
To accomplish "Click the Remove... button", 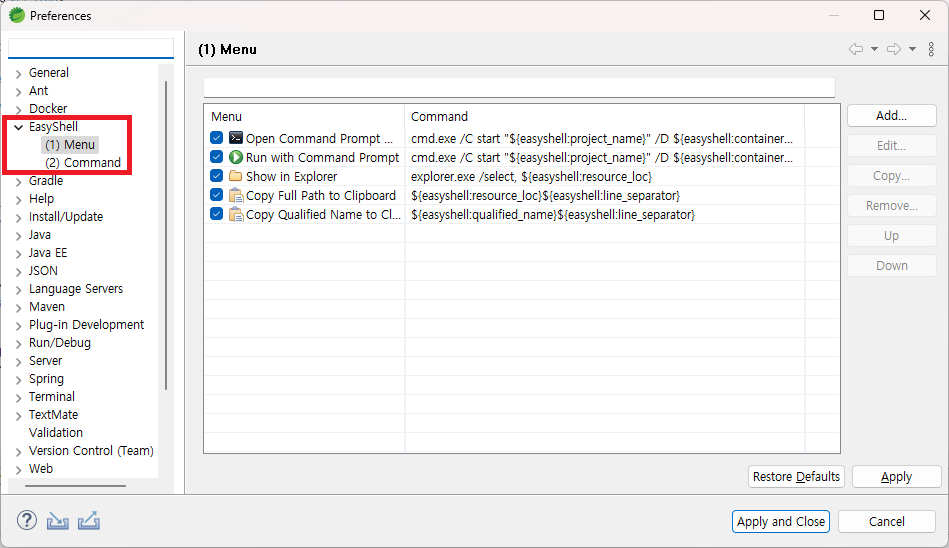I will (892, 205).
